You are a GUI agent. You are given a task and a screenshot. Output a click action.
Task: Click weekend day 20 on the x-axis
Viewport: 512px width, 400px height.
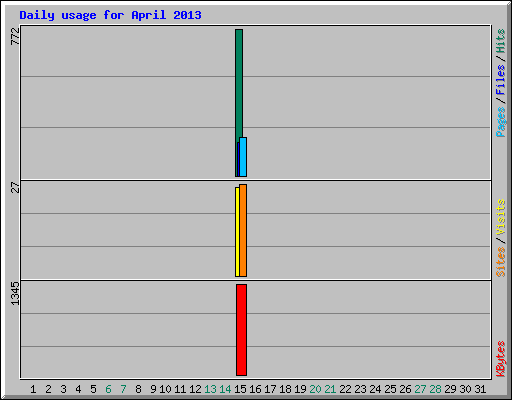(315, 389)
